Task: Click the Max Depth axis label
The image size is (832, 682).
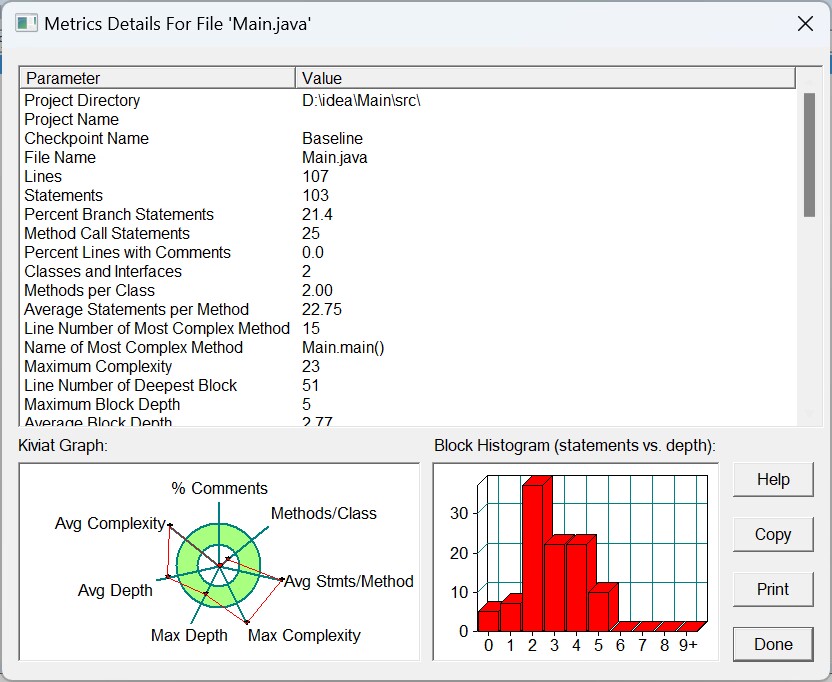Action: click(189, 635)
